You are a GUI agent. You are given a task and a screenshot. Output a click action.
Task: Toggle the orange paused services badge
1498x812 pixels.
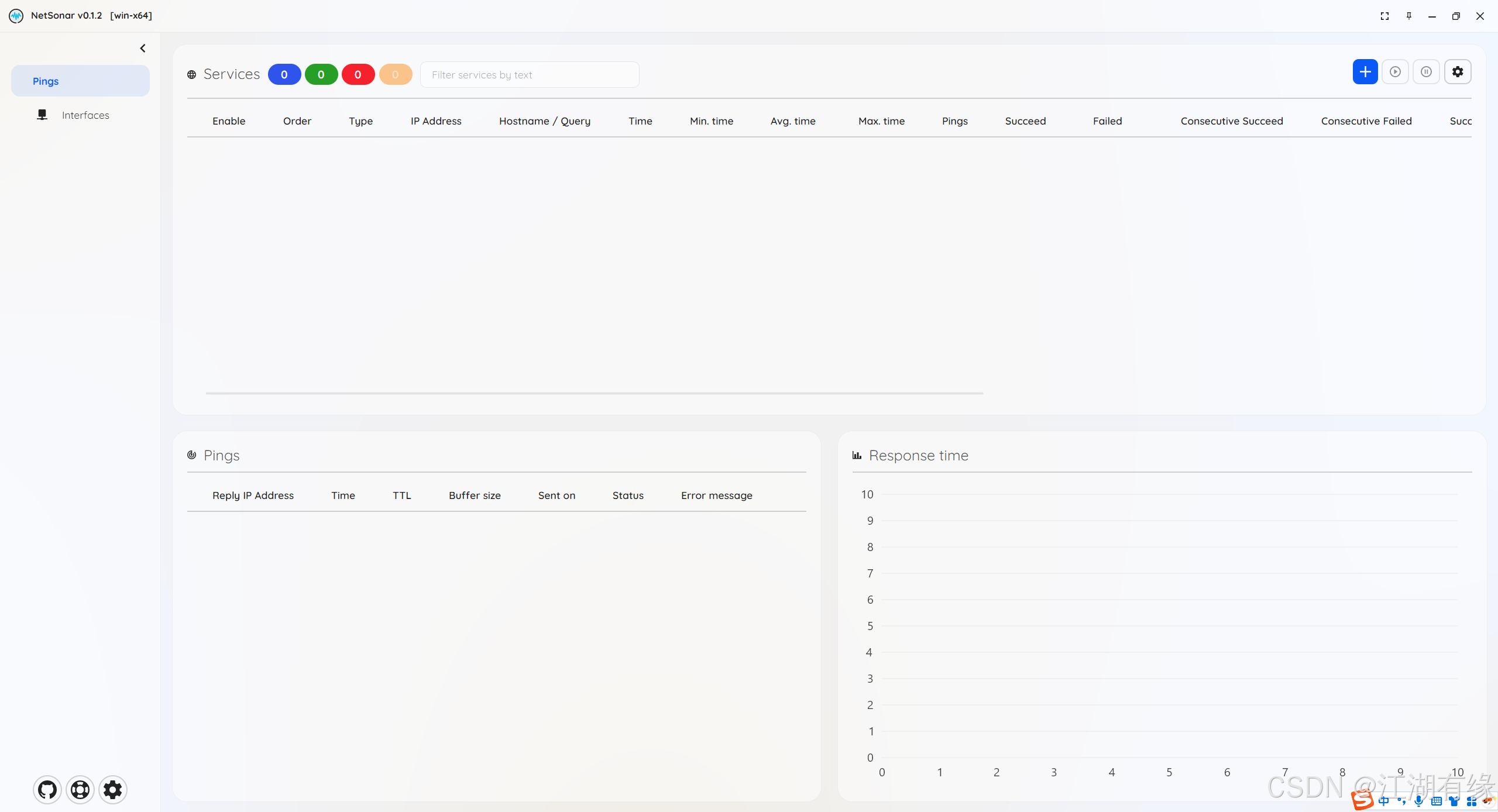point(395,74)
